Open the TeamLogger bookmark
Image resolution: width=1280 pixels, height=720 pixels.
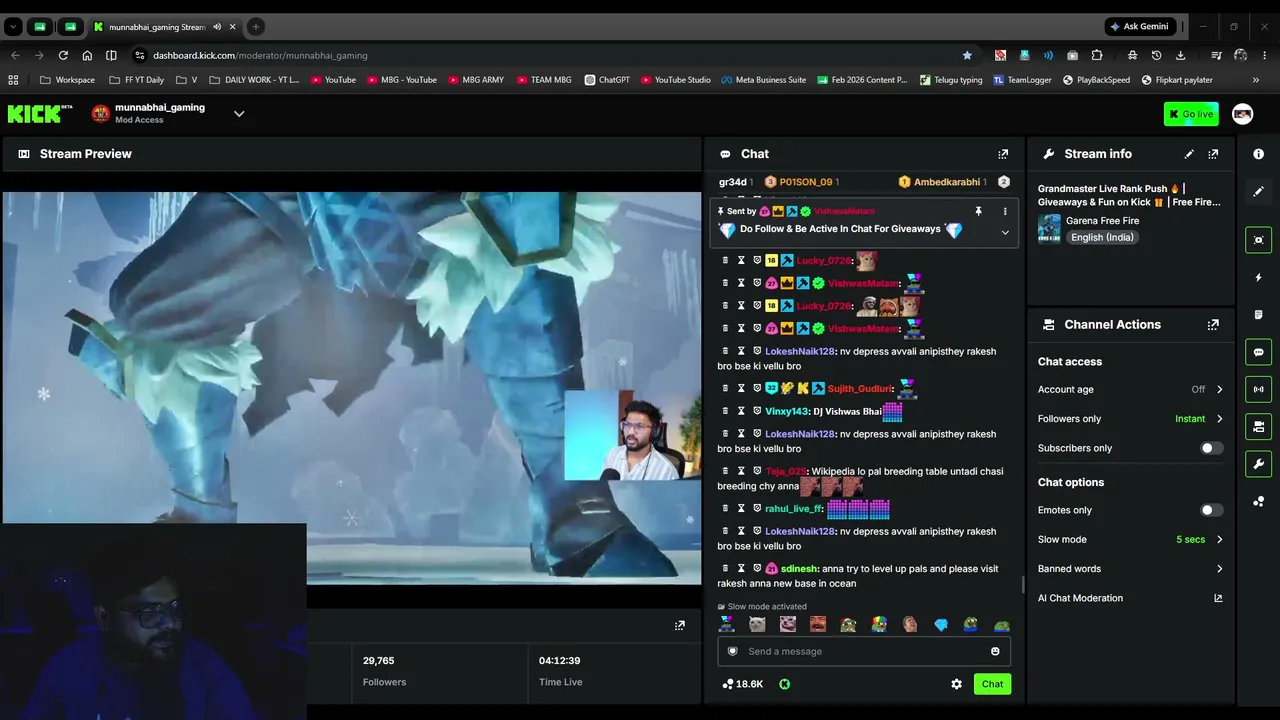(1022, 80)
